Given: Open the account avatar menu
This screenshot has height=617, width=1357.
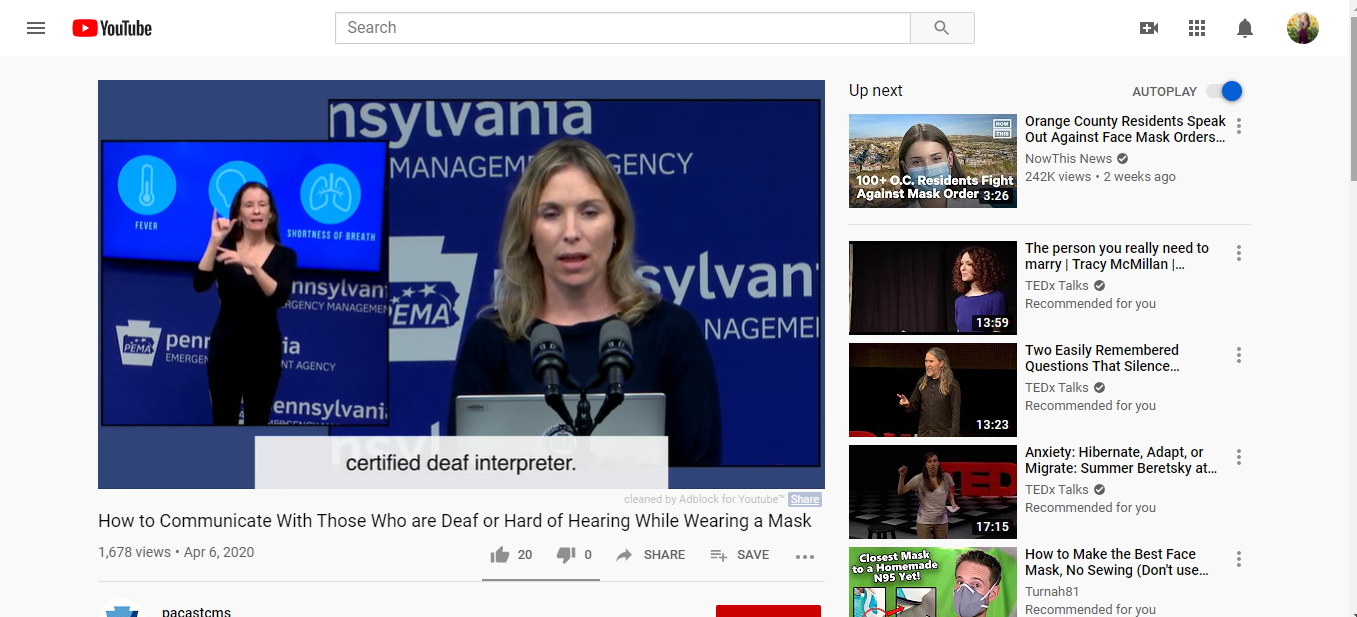Looking at the screenshot, I should pyautogui.click(x=1302, y=28).
